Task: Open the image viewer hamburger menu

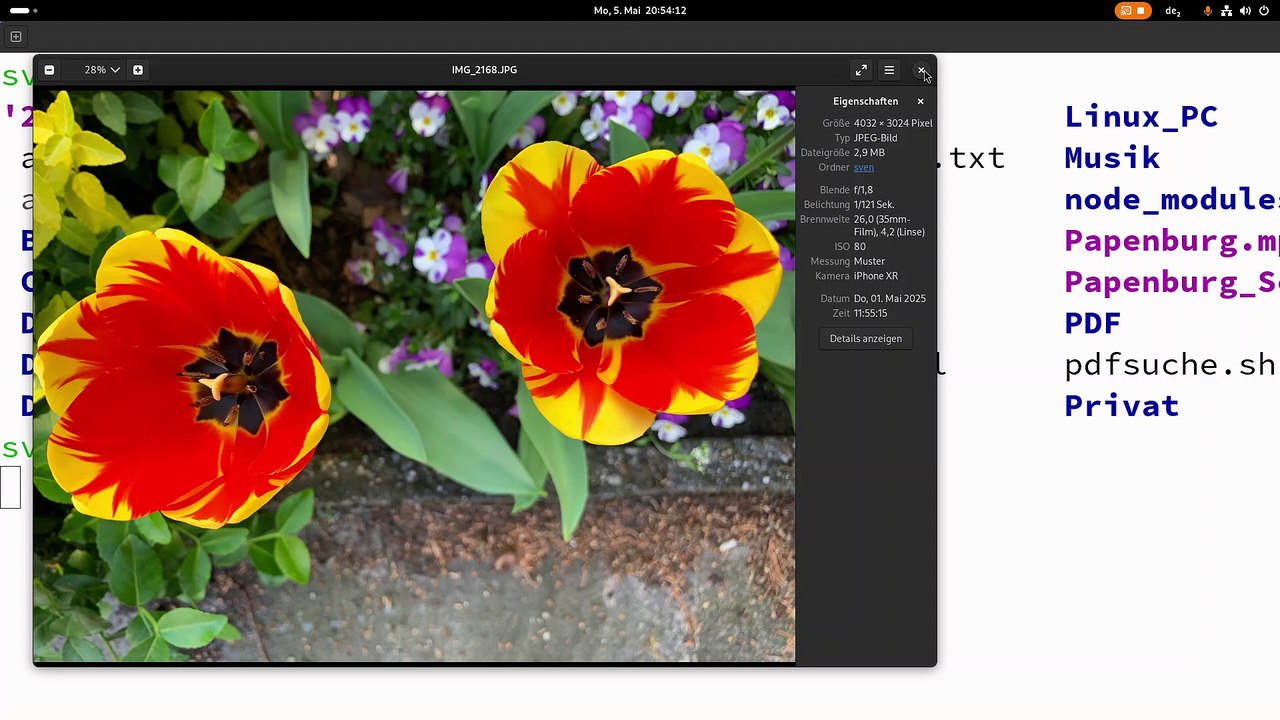Action: point(889,70)
